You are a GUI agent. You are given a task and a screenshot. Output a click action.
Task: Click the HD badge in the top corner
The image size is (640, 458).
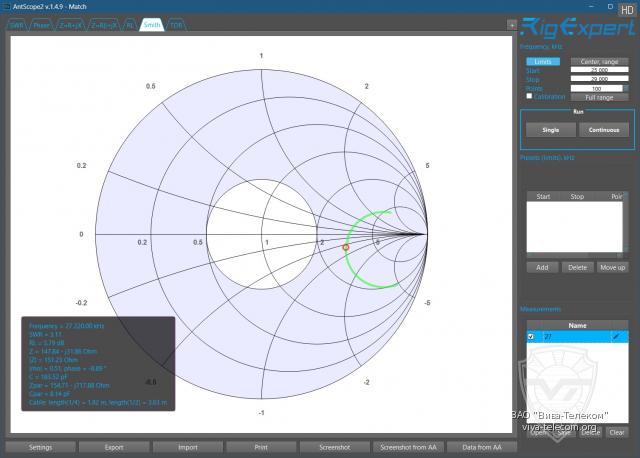click(625, 8)
